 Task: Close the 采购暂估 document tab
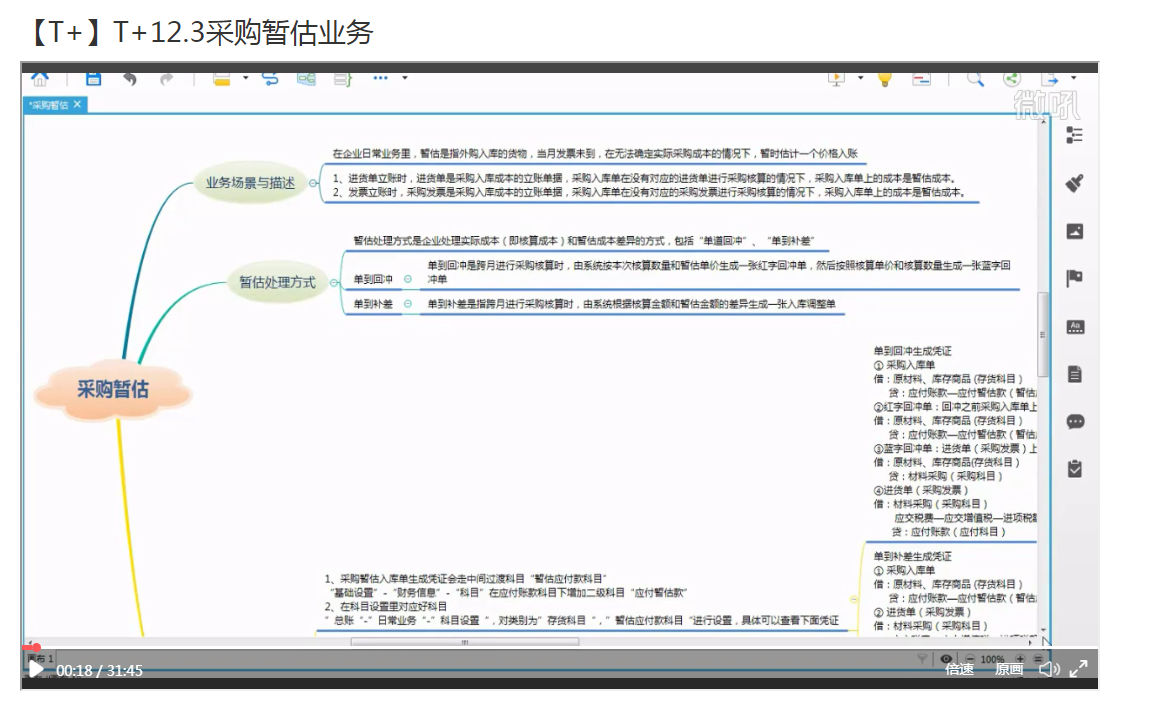pos(78,104)
